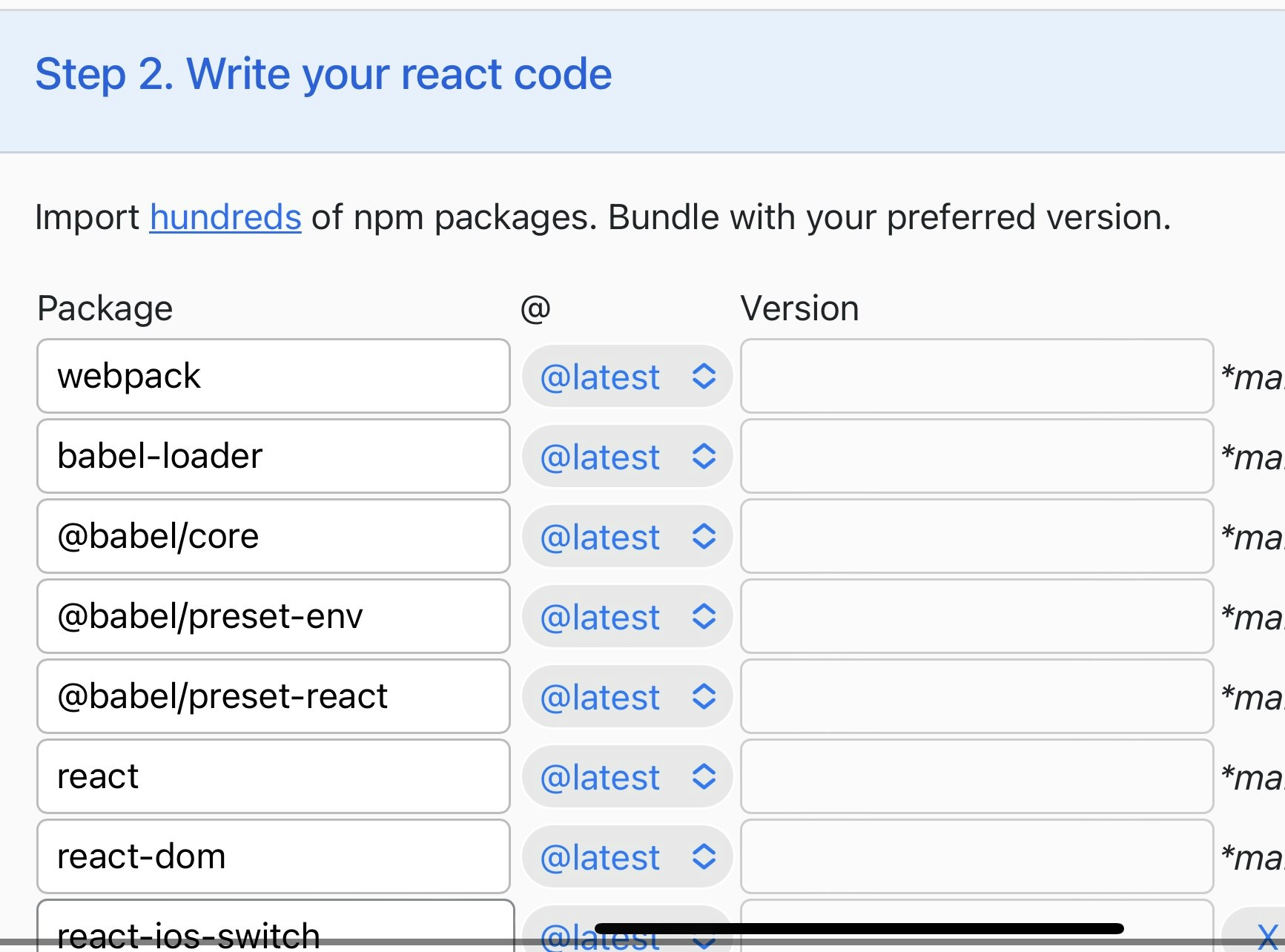Click the "Step 2. Write your react code" heading
This screenshot has width=1285, height=952.
[324, 74]
